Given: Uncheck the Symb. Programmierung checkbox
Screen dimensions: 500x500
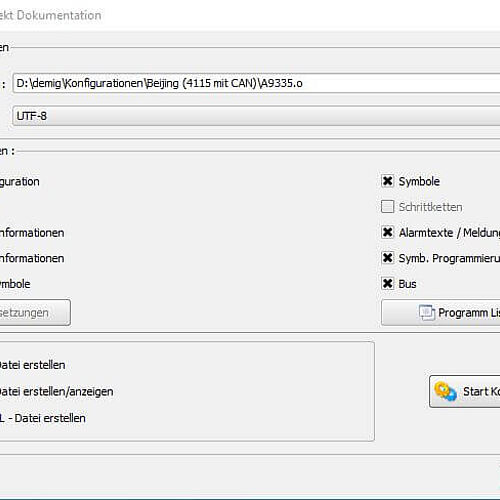Looking at the screenshot, I should point(387,258).
